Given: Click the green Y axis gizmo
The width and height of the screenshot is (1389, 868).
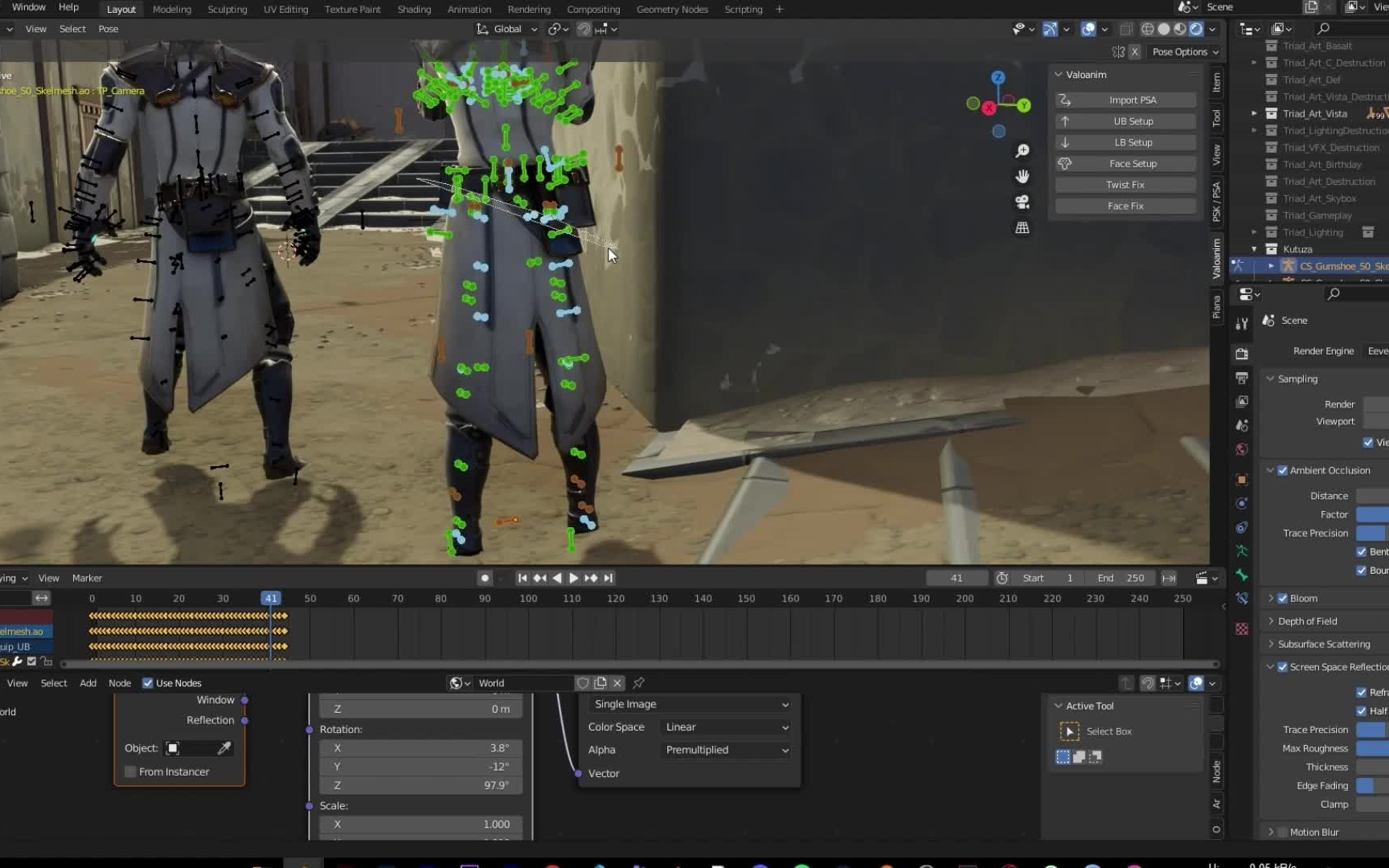Looking at the screenshot, I should click(1024, 105).
